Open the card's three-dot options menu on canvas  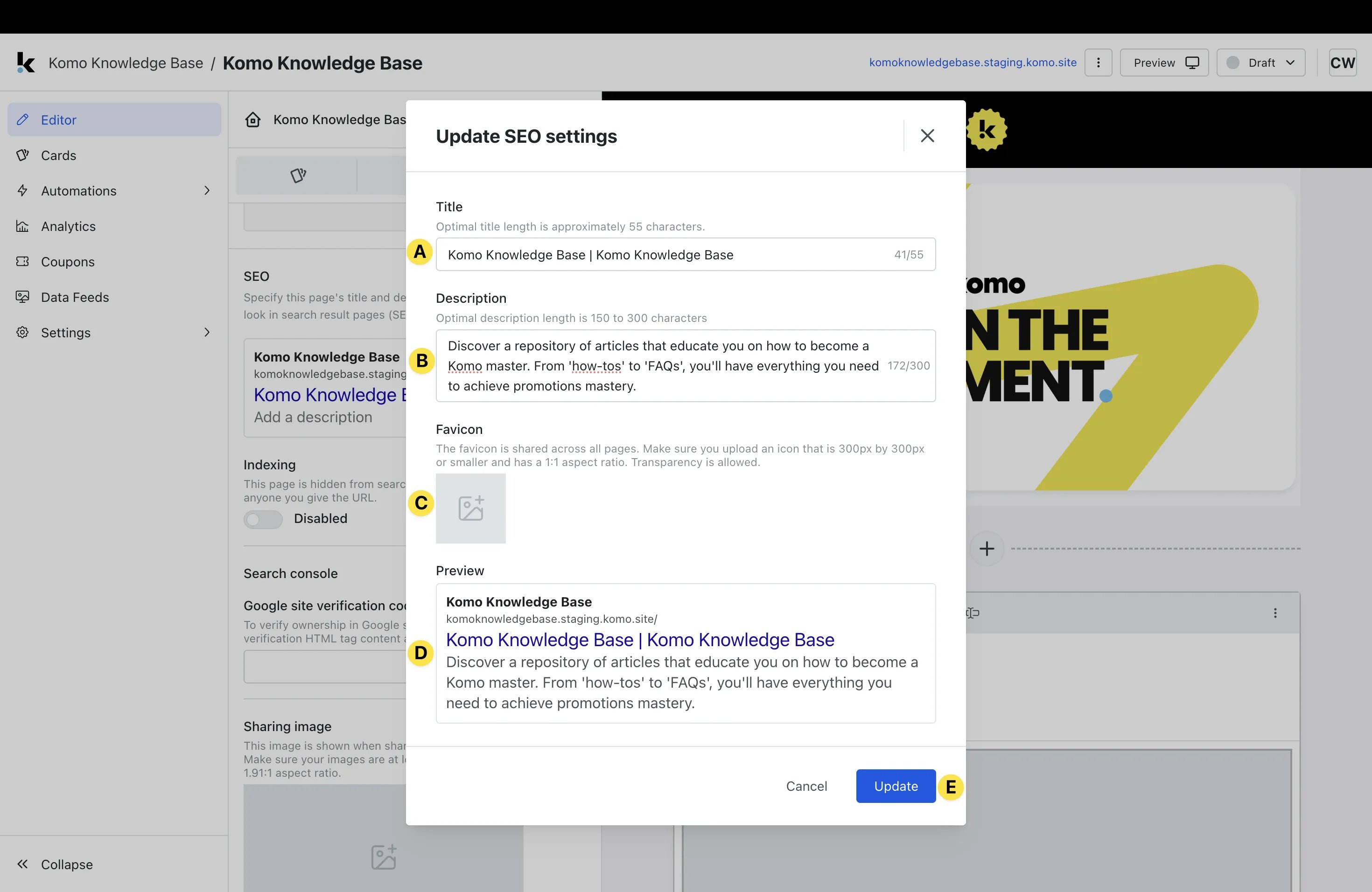[x=1274, y=613]
